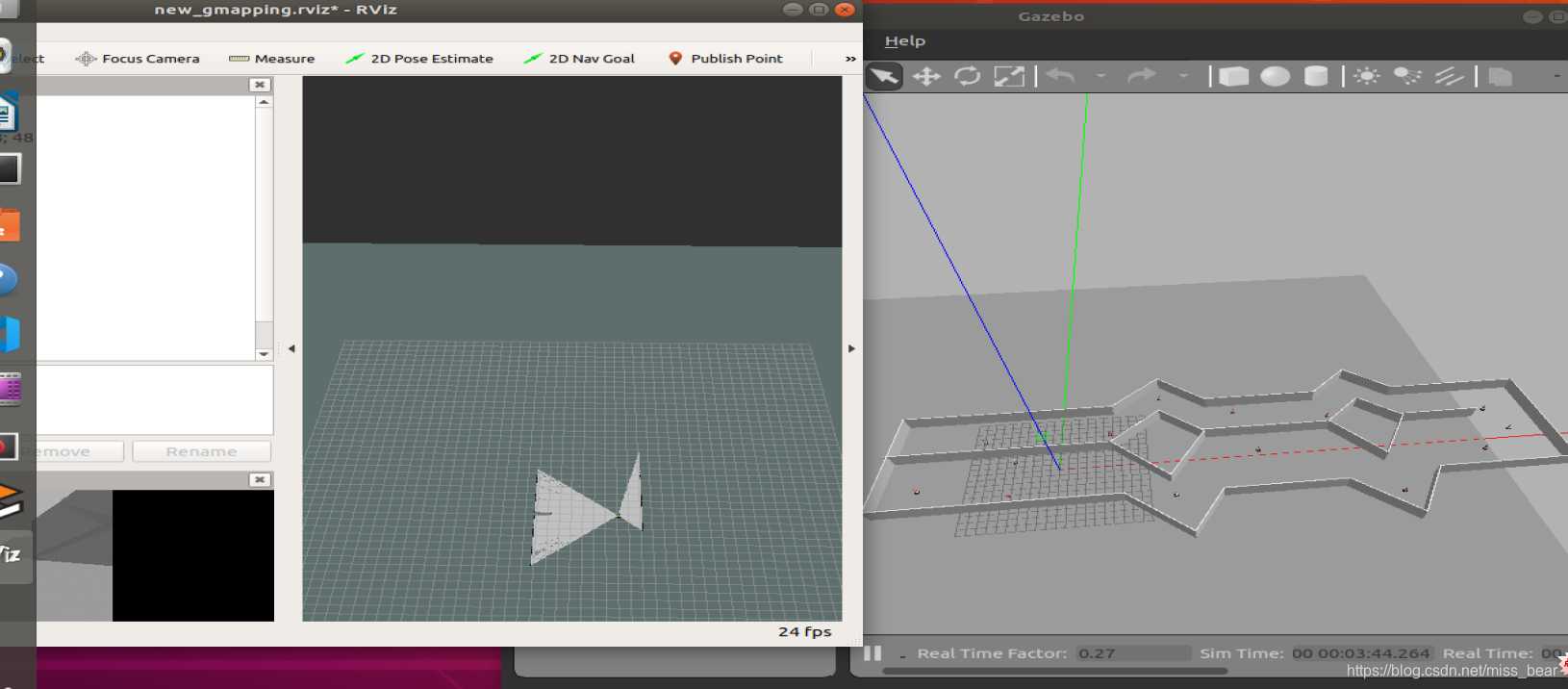The image size is (1568, 689).
Task: Open the document writer dock icon
Action: point(9,111)
